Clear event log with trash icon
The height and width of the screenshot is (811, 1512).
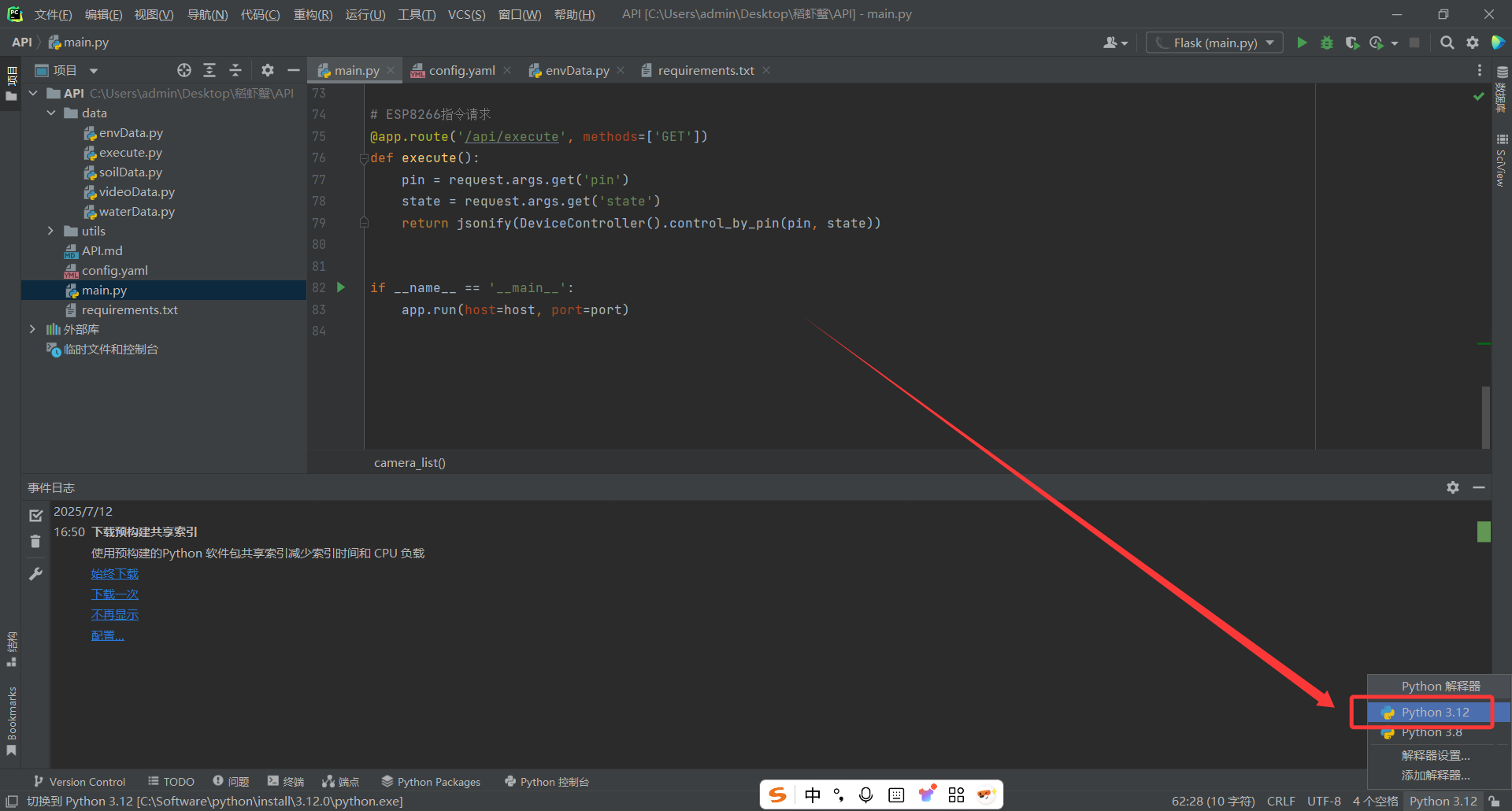point(35,541)
